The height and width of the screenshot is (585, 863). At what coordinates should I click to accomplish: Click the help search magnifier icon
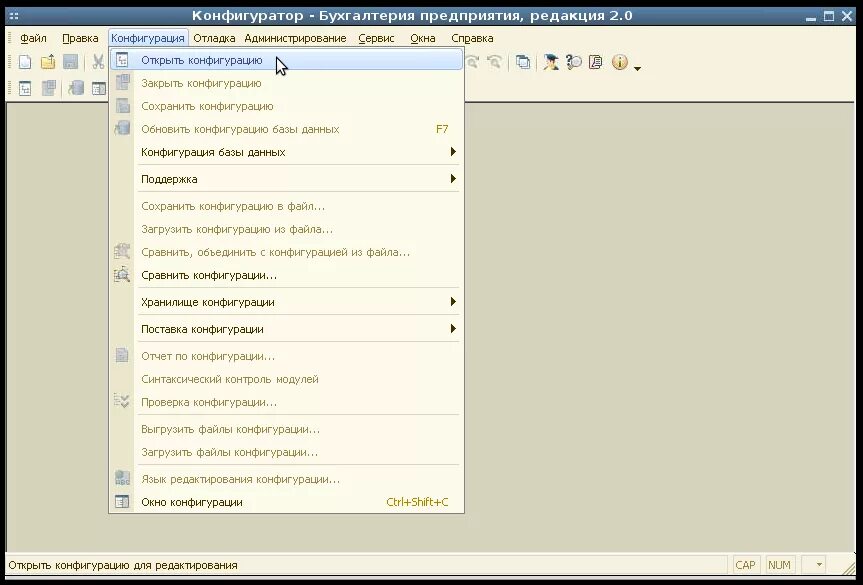click(x=573, y=62)
